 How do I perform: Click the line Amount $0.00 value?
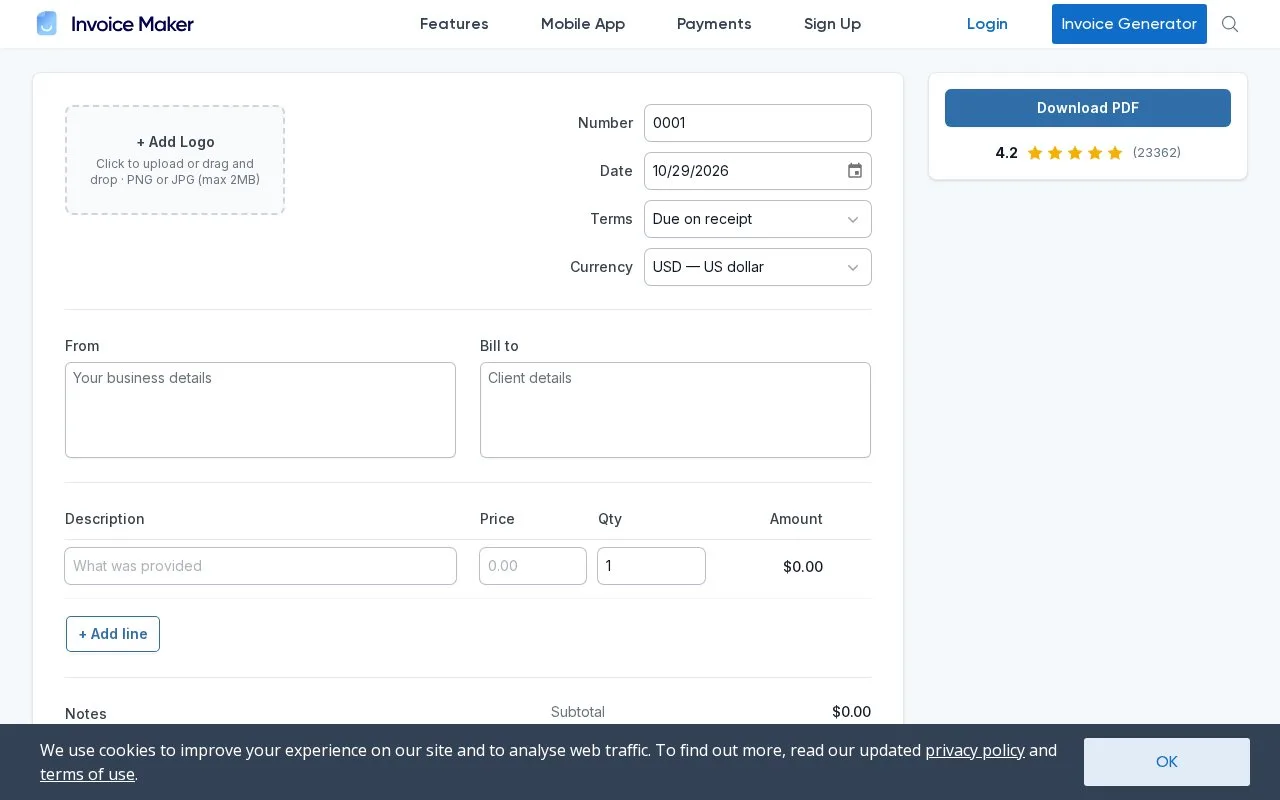click(x=803, y=567)
